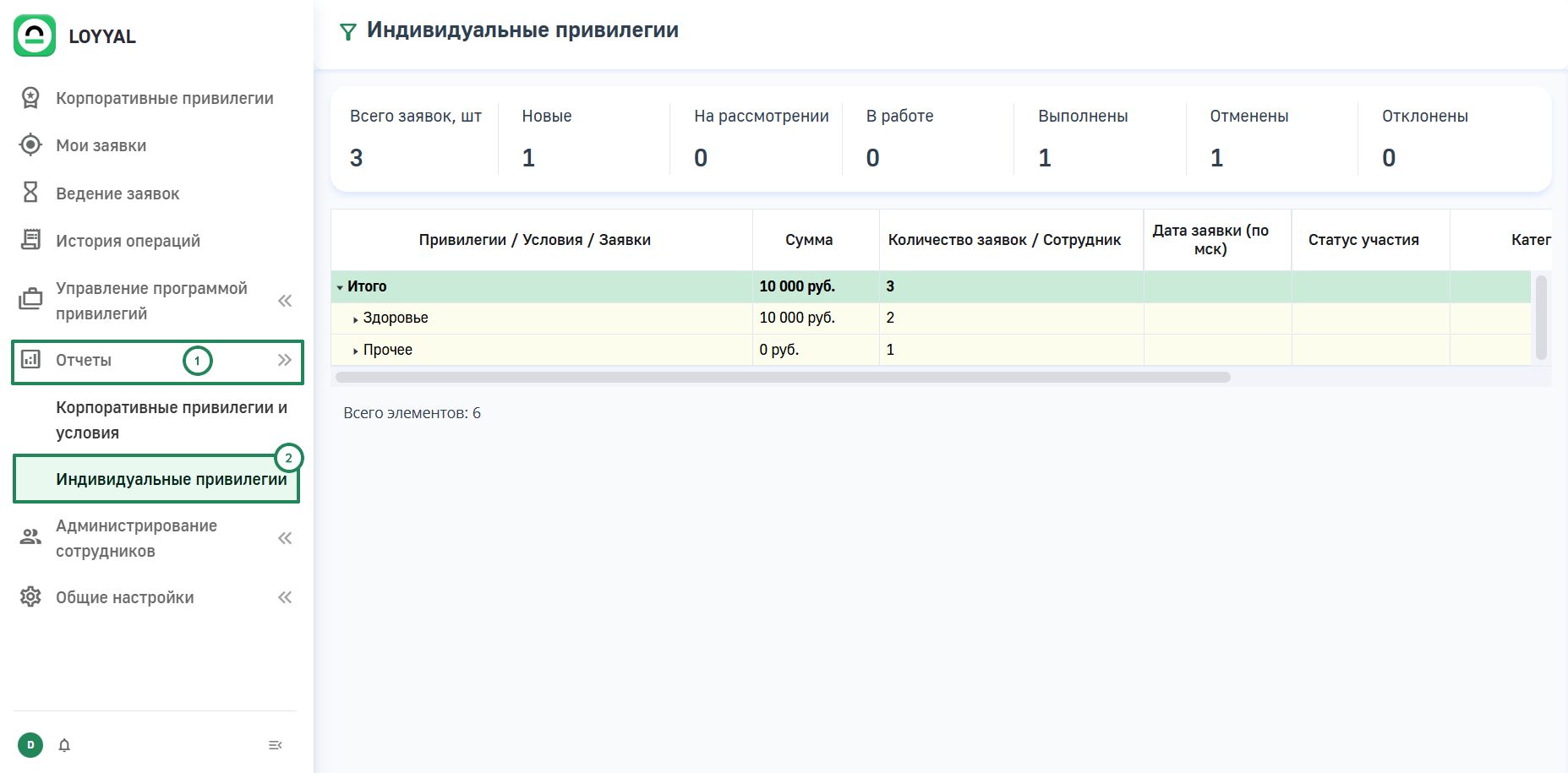The image size is (1568, 773).
Task: Click the Сумма column header
Action: (808, 240)
